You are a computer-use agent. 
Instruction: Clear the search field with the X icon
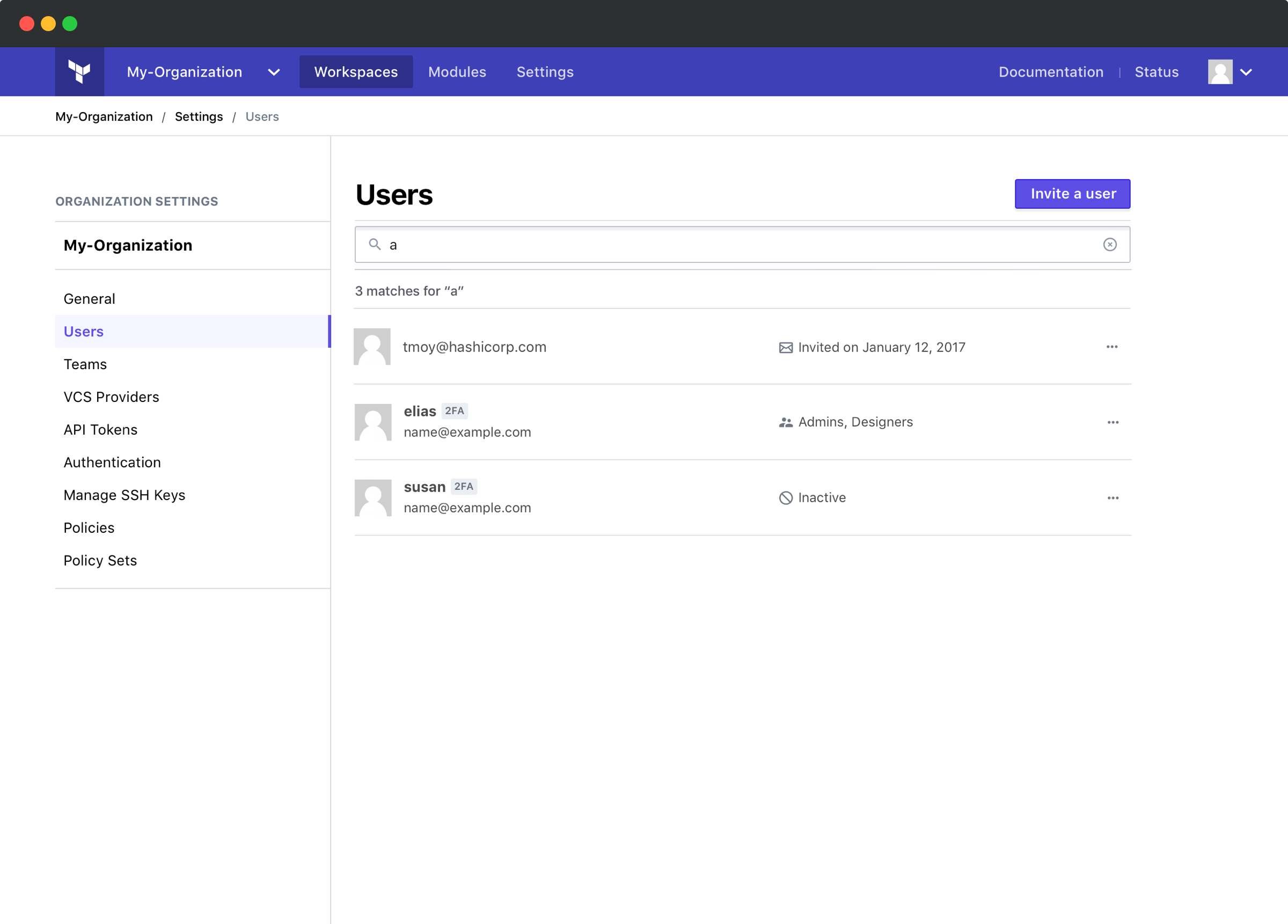1110,244
